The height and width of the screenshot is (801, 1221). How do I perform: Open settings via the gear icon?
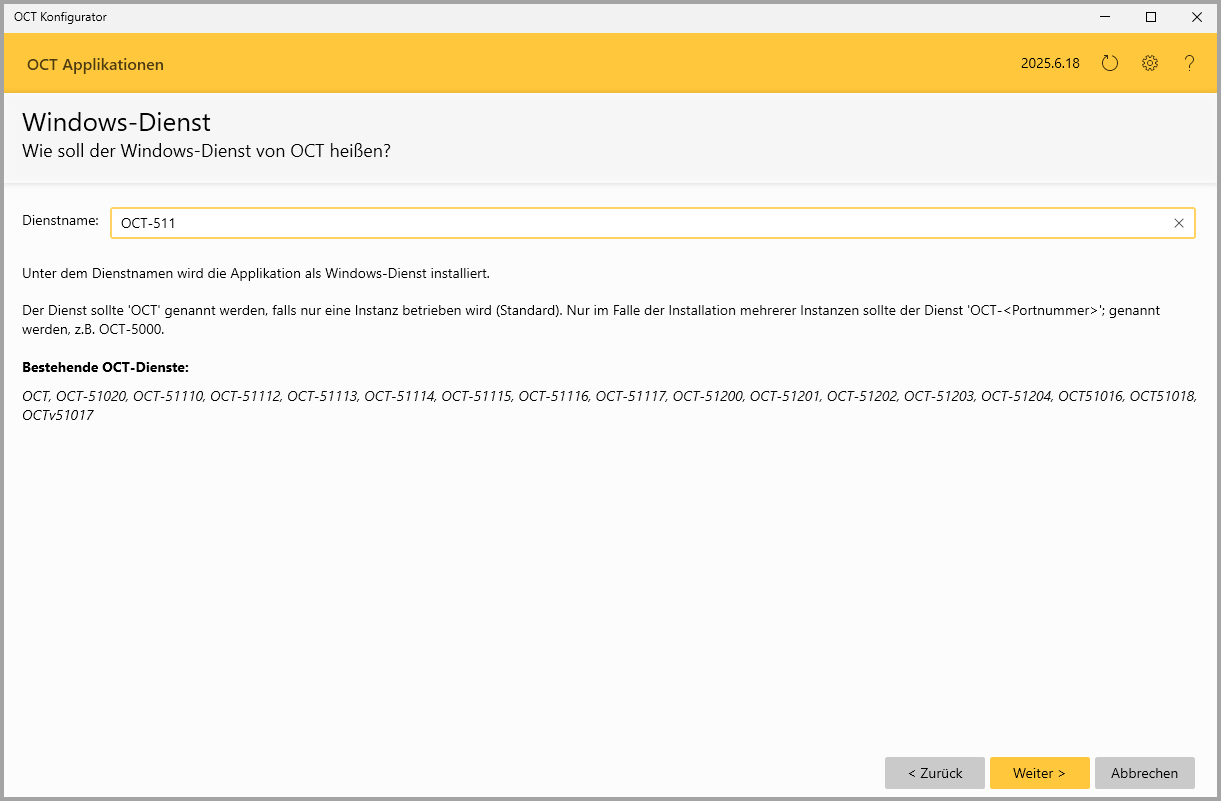[1150, 64]
